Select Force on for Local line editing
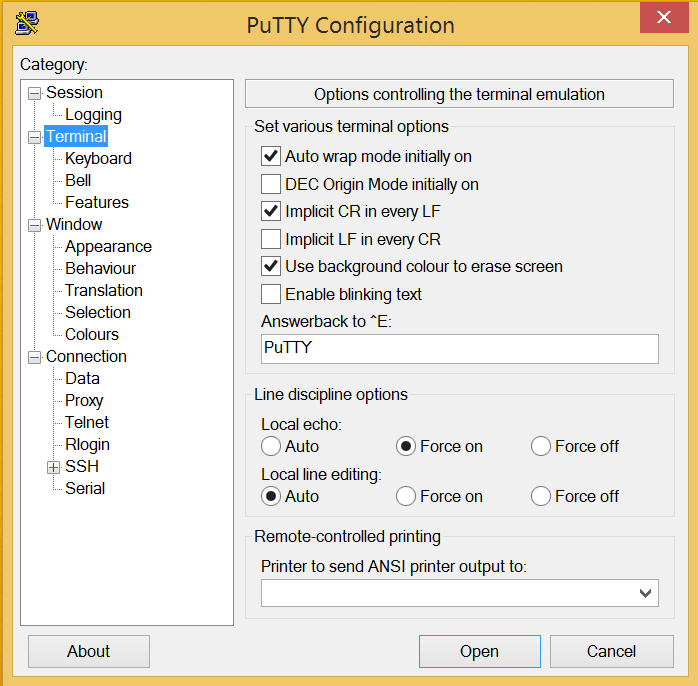 pos(406,496)
